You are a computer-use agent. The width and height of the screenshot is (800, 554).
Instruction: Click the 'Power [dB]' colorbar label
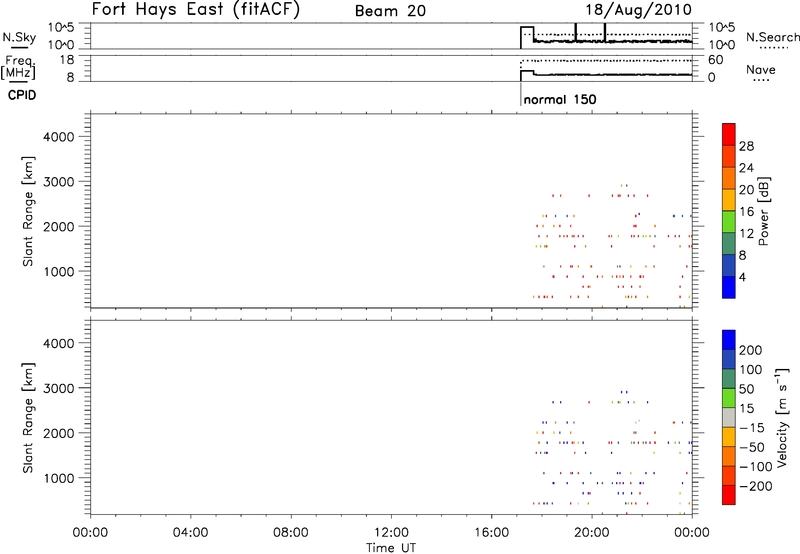(x=764, y=211)
